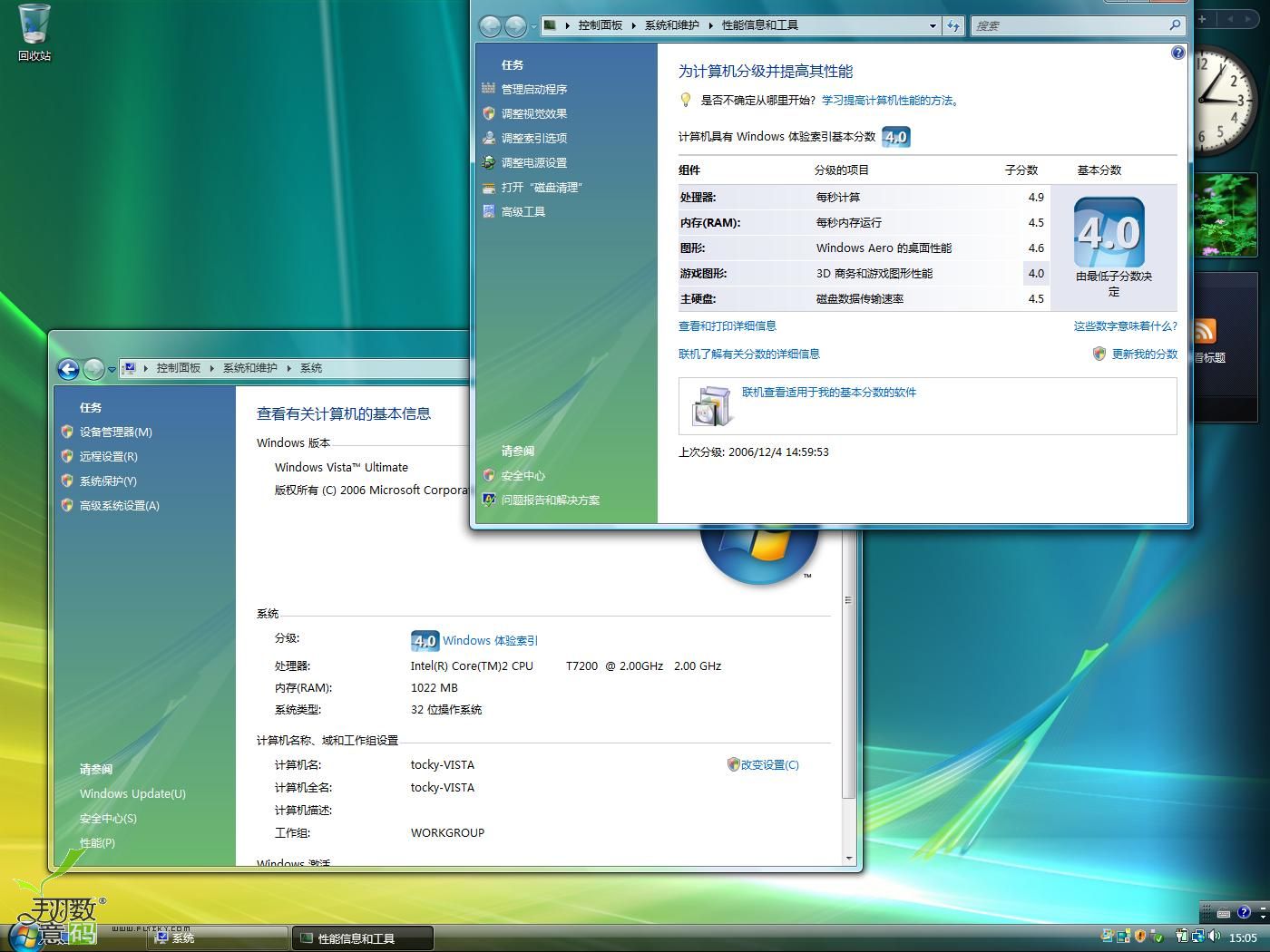Click the Forward arrow in System window
The width and height of the screenshot is (1270, 952).
[93, 369]
